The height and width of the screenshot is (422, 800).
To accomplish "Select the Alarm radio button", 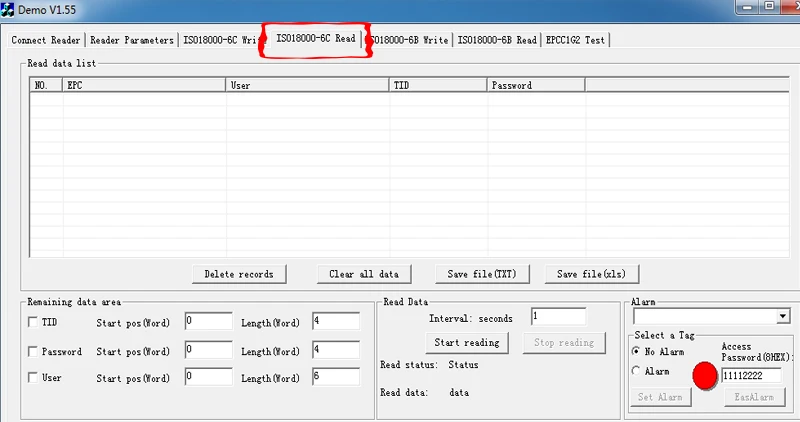I will (x=636, y=371).
